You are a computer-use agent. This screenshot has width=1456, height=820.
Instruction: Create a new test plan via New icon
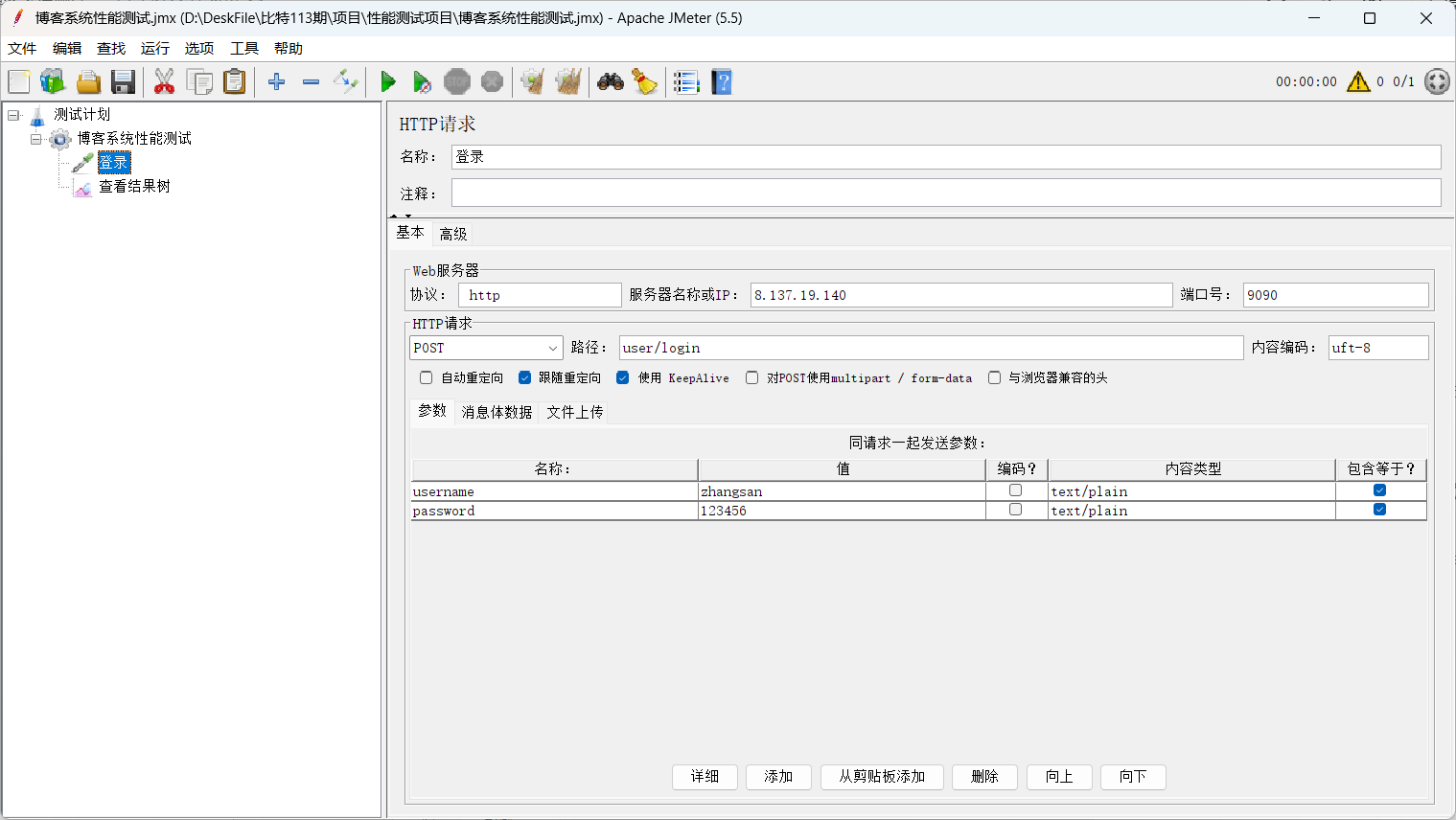(19, 82)
